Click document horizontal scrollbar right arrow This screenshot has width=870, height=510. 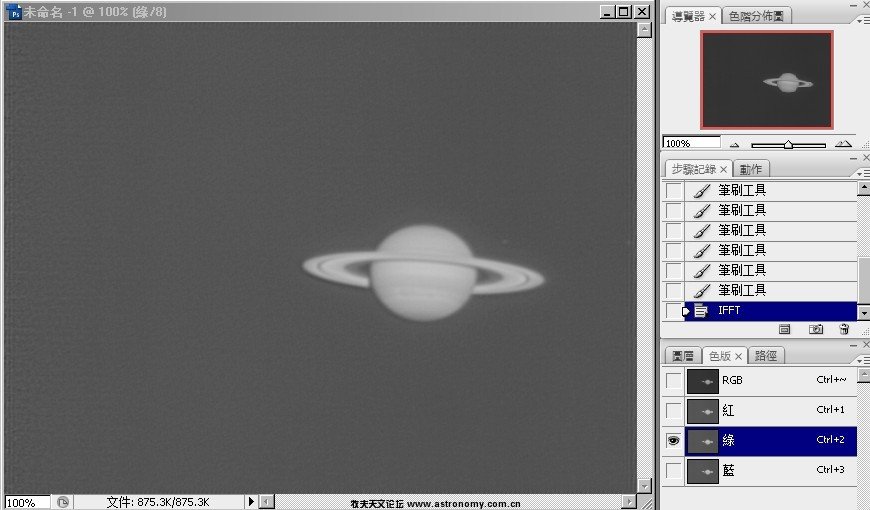pos(629,502)
